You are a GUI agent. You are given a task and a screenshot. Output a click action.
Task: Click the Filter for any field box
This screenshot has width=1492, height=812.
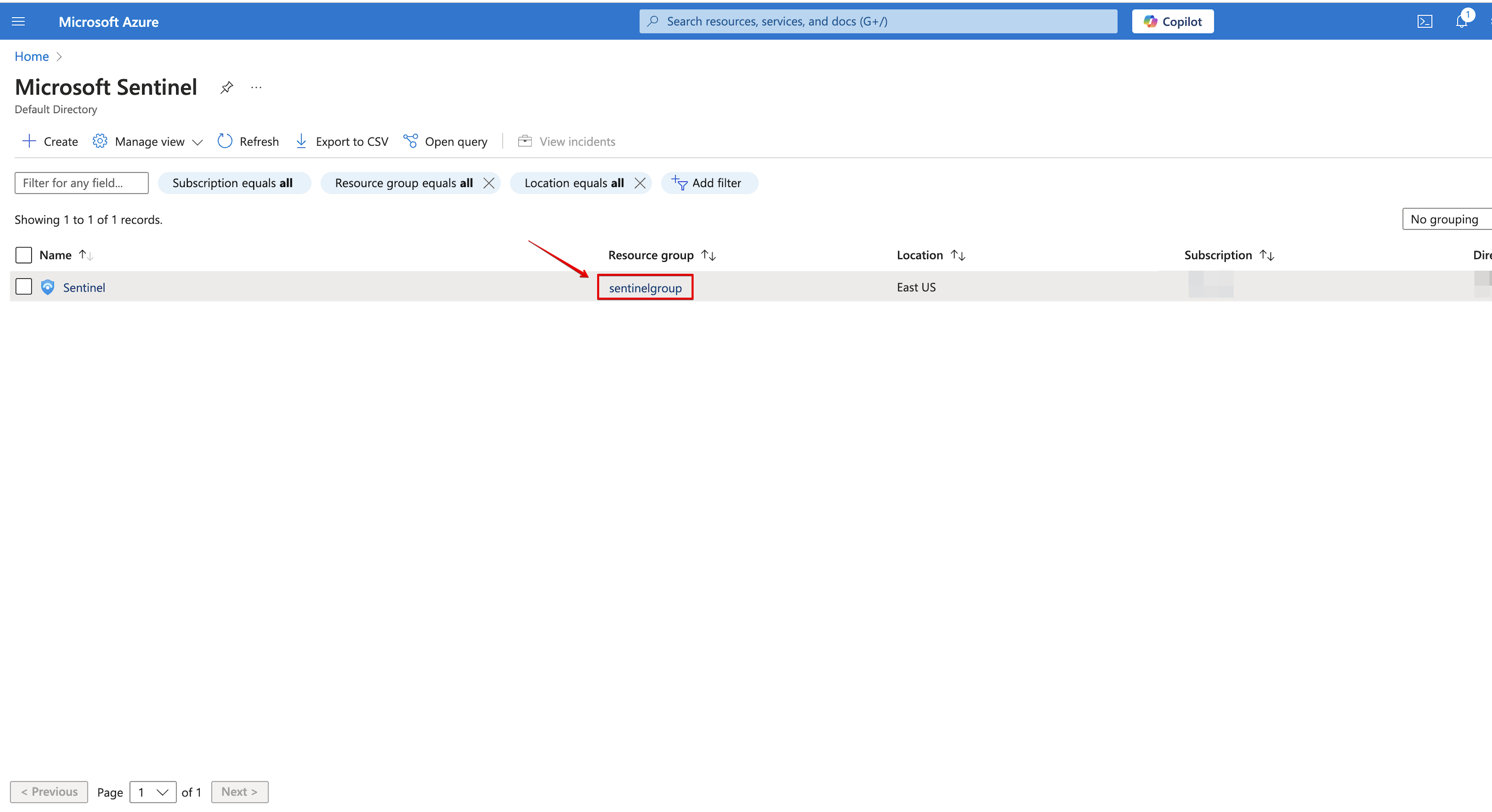81,183
